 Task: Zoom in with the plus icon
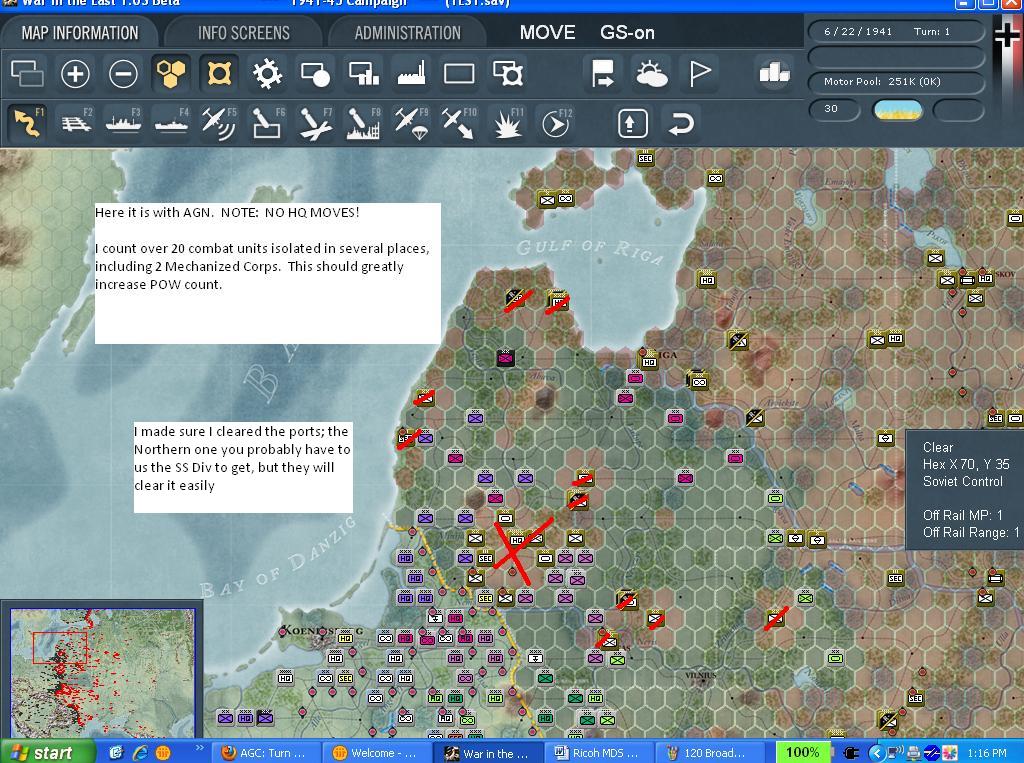75,73
